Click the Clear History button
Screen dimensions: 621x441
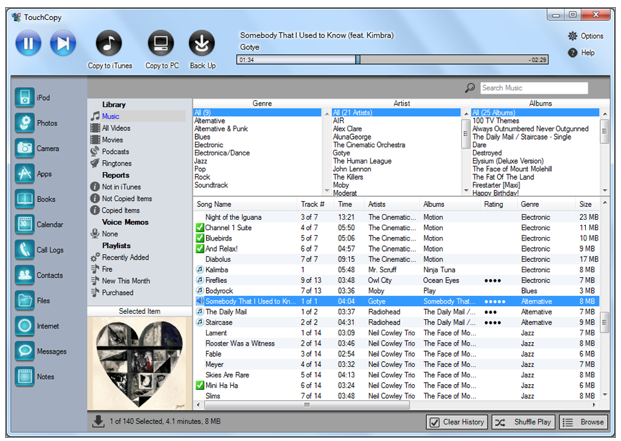(457, 422)
